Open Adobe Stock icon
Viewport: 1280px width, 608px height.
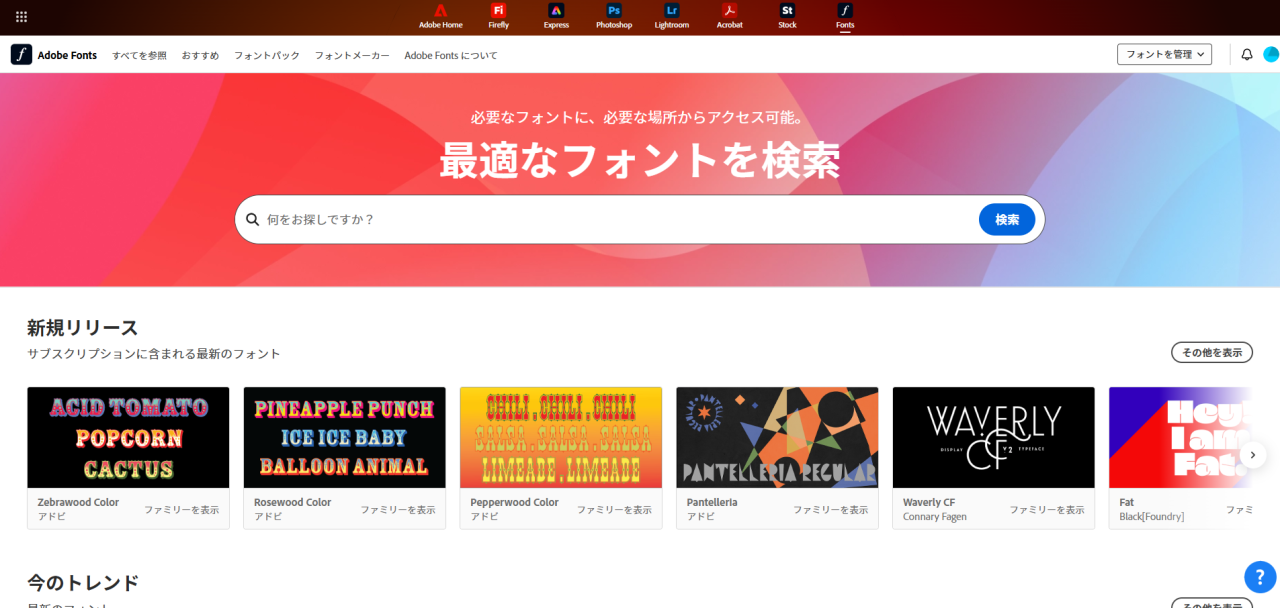787,17
